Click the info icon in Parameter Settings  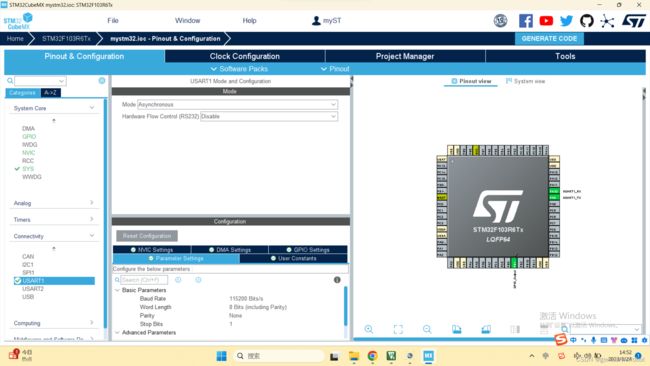pos(337,280)
